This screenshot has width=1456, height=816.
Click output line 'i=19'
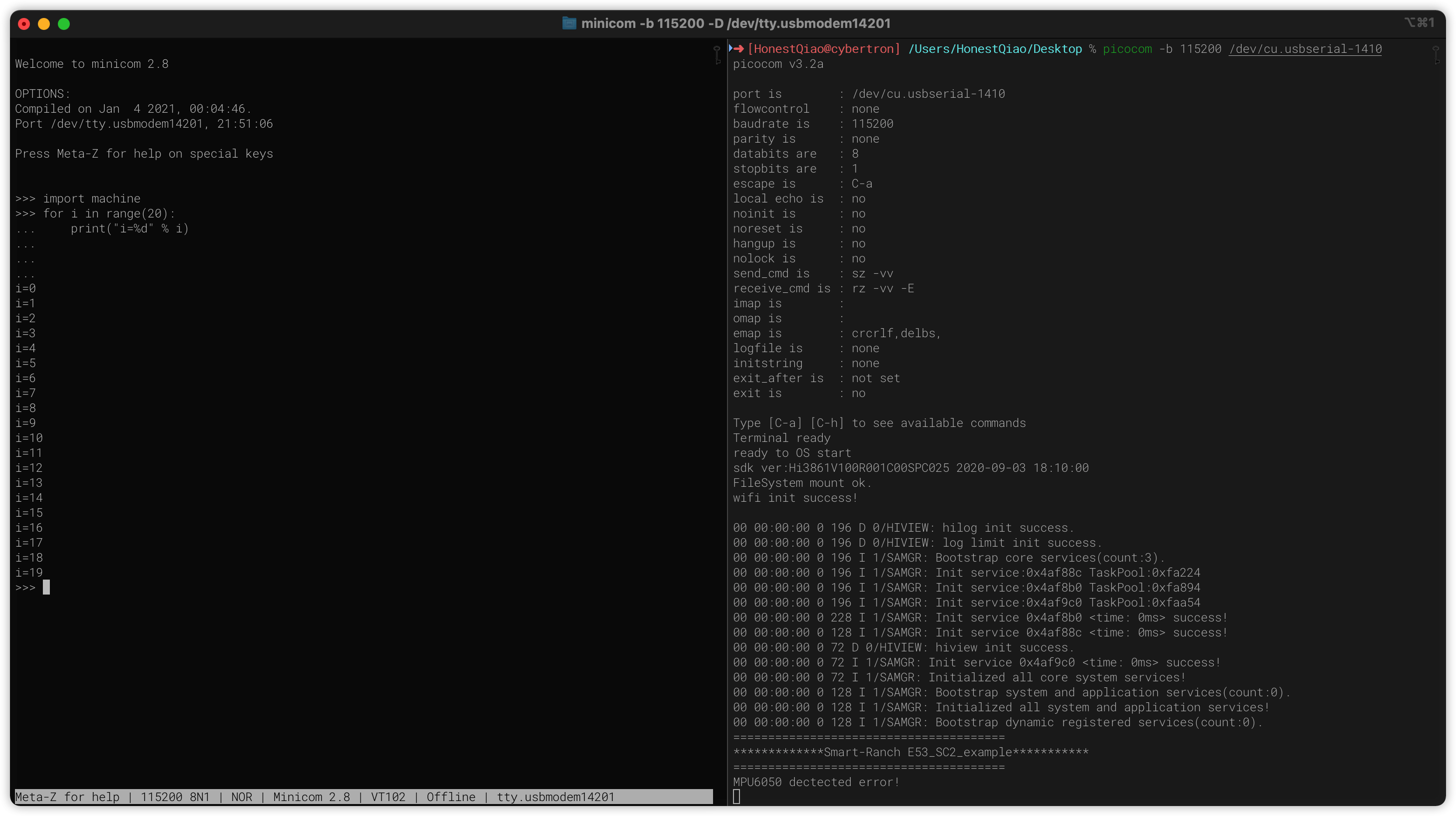pyautogui.click(x=29, y=573)
